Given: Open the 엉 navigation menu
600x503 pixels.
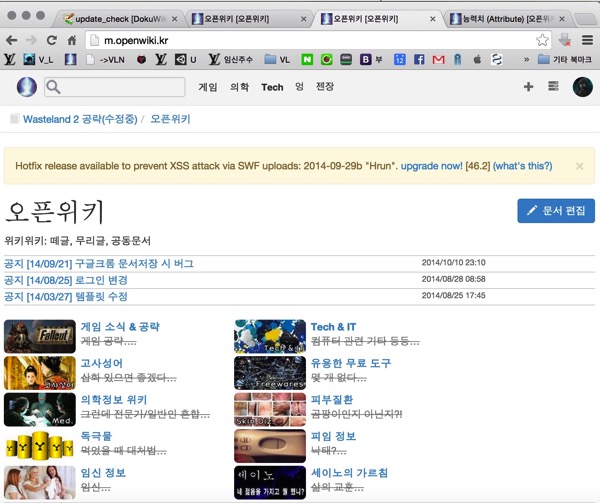Looking at the screenshot, I should click(x=299, y=87).
